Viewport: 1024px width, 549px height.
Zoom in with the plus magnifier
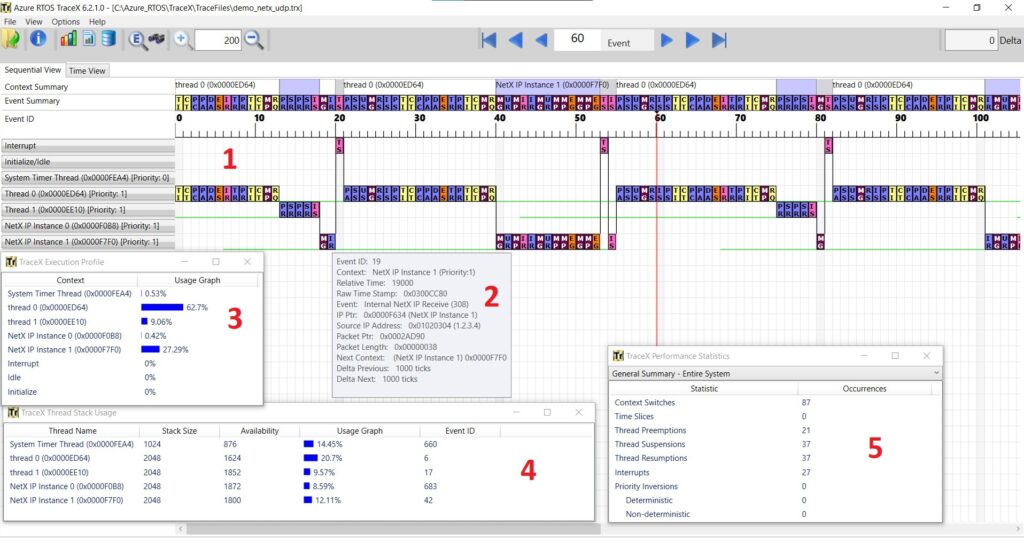click(x=182, y=40)
